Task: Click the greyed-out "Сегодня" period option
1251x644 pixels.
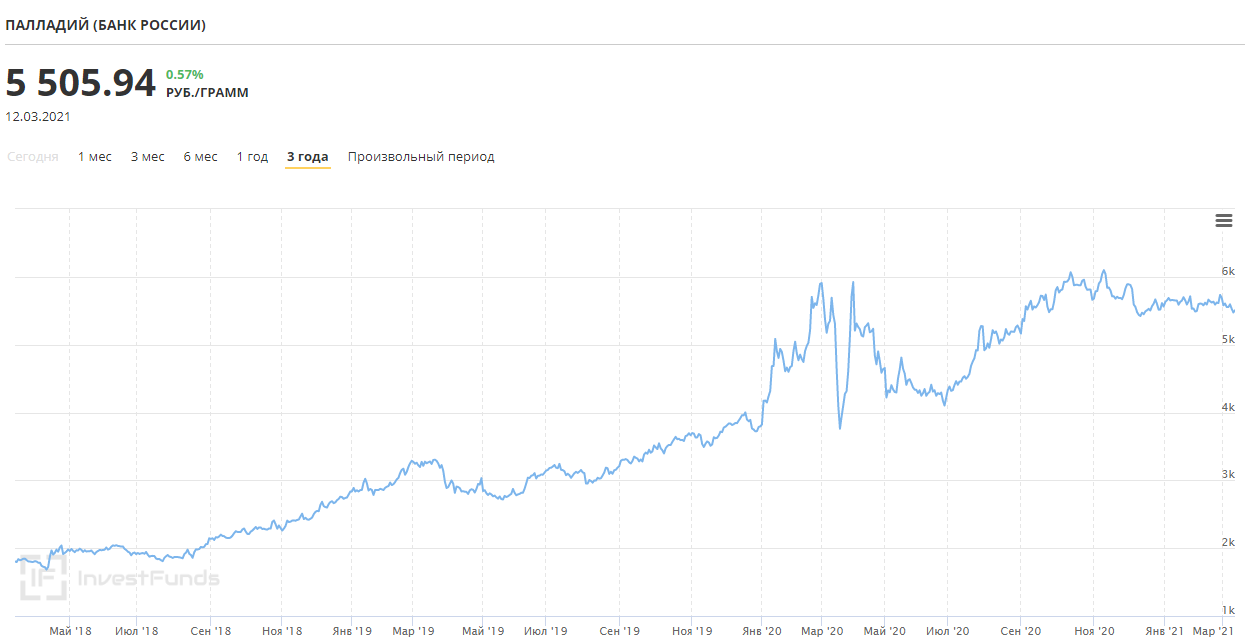Action: 32,157
